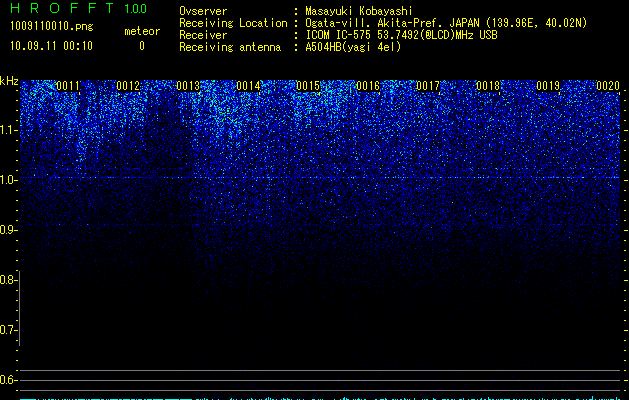Click the kHz axis unit label
This screenshot has width=629, height=400.
click(9, 81)
